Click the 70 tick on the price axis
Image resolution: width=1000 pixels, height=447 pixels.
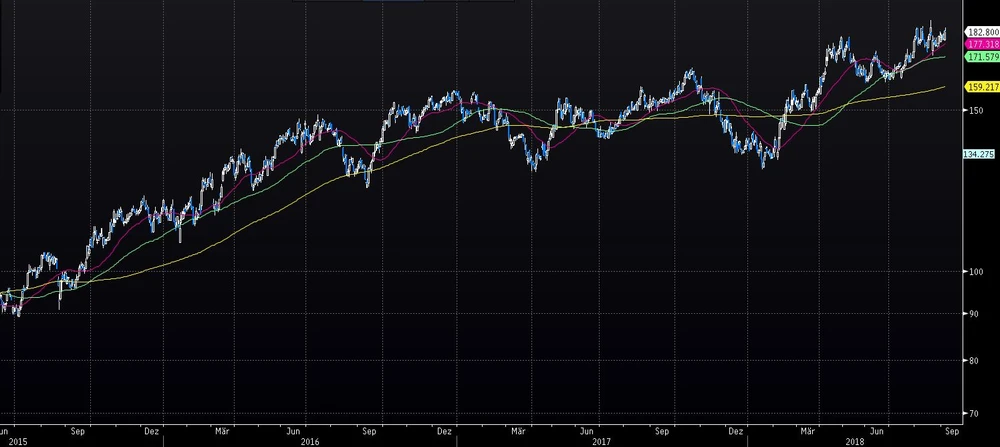tap(971, 412)
